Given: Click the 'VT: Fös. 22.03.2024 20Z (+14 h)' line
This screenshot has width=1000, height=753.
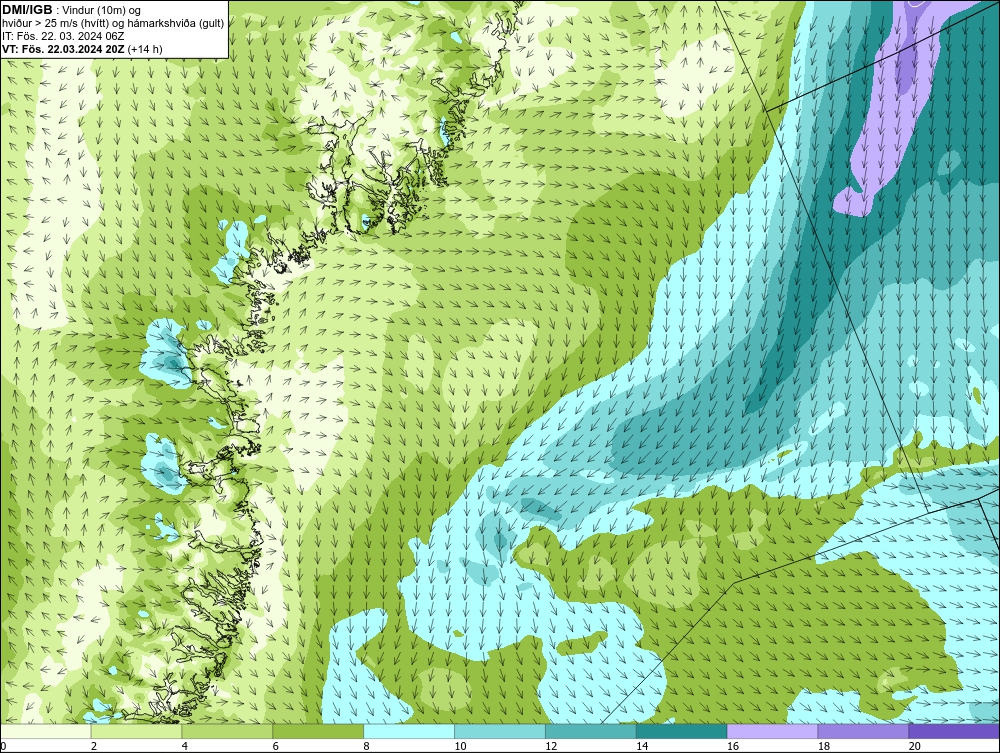Looking at the screenshot, I should point(82,49).
